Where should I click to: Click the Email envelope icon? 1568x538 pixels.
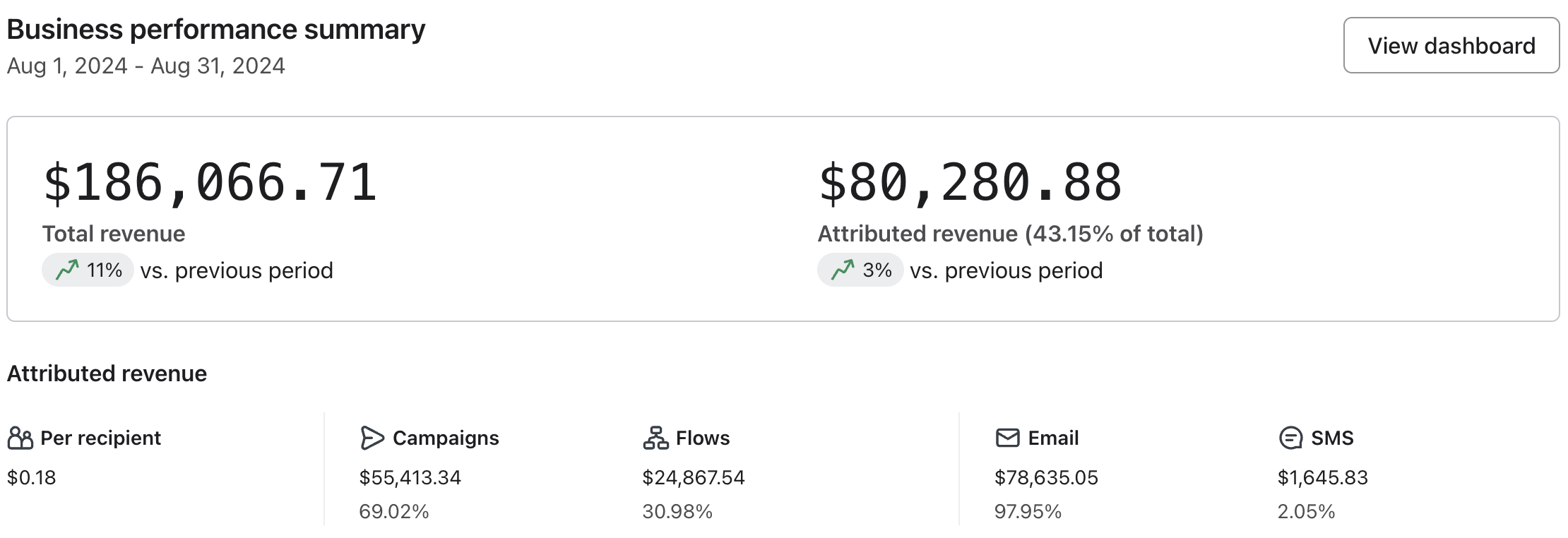coord(1007,438)
